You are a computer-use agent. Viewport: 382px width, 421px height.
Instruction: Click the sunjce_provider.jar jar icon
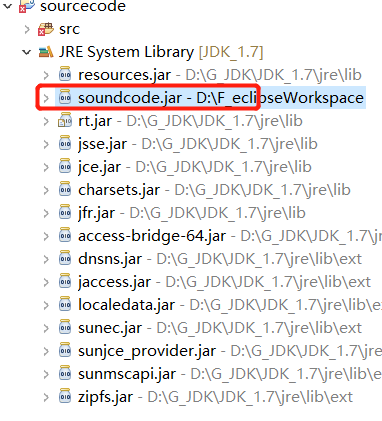[65, 350]
